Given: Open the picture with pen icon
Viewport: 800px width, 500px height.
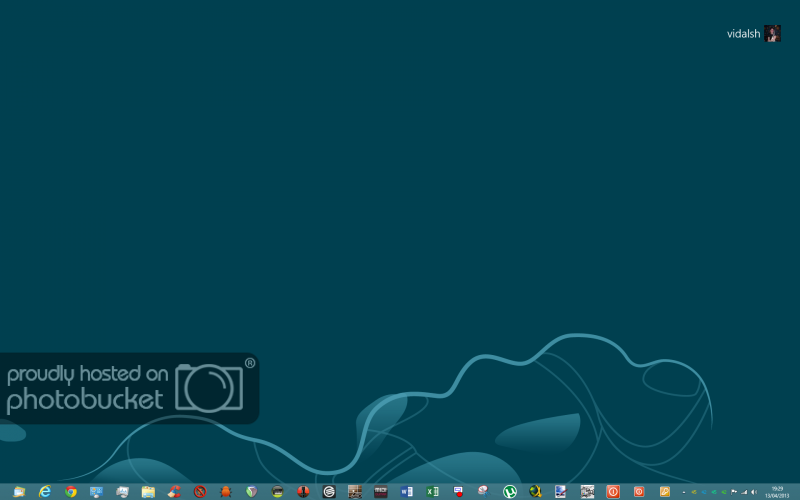Looking at the screenshot, I should click(561, 491).
